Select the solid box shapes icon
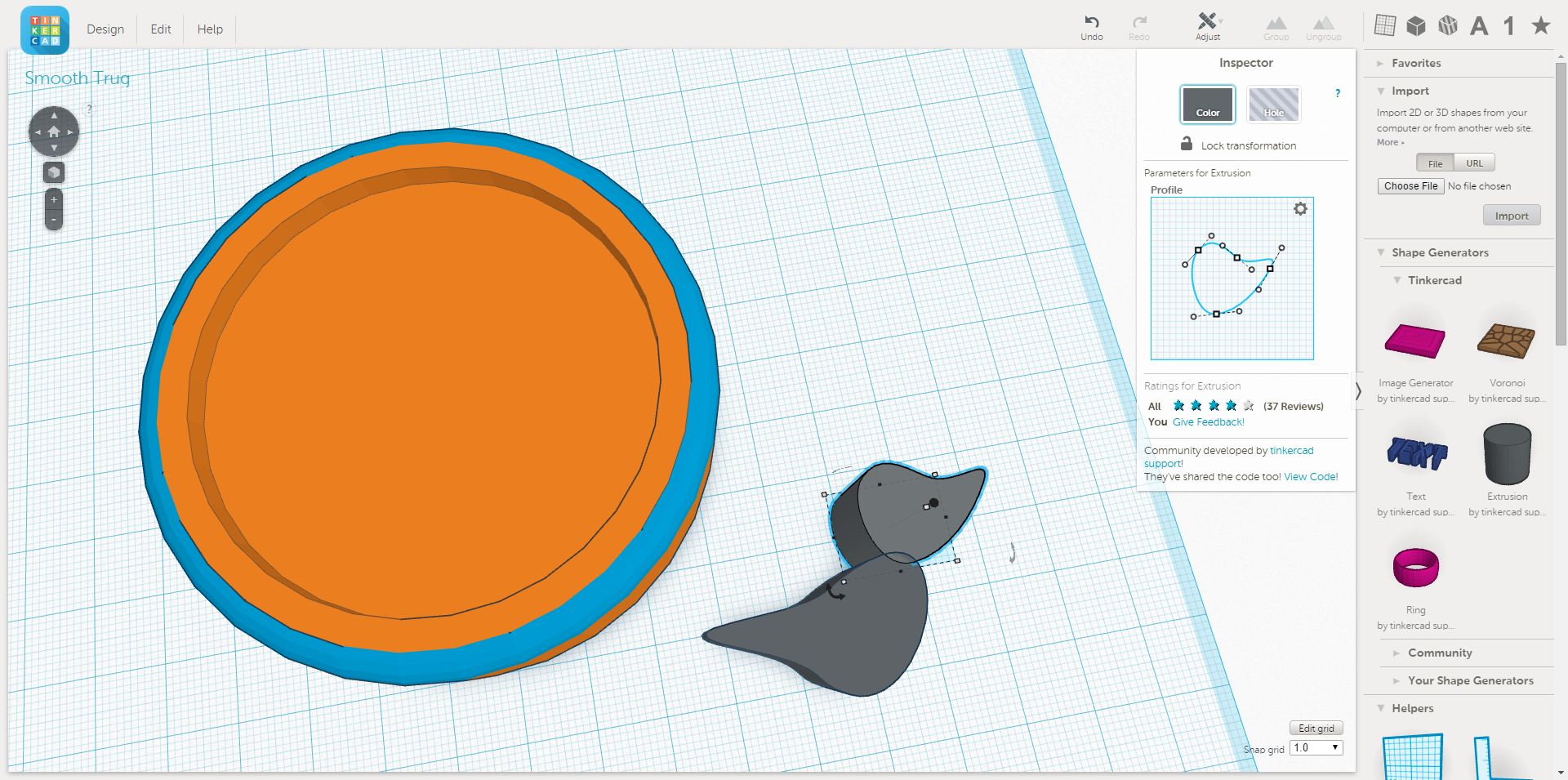Image resolution: width=1568 pixels, height=780 pixels. 1416,26
